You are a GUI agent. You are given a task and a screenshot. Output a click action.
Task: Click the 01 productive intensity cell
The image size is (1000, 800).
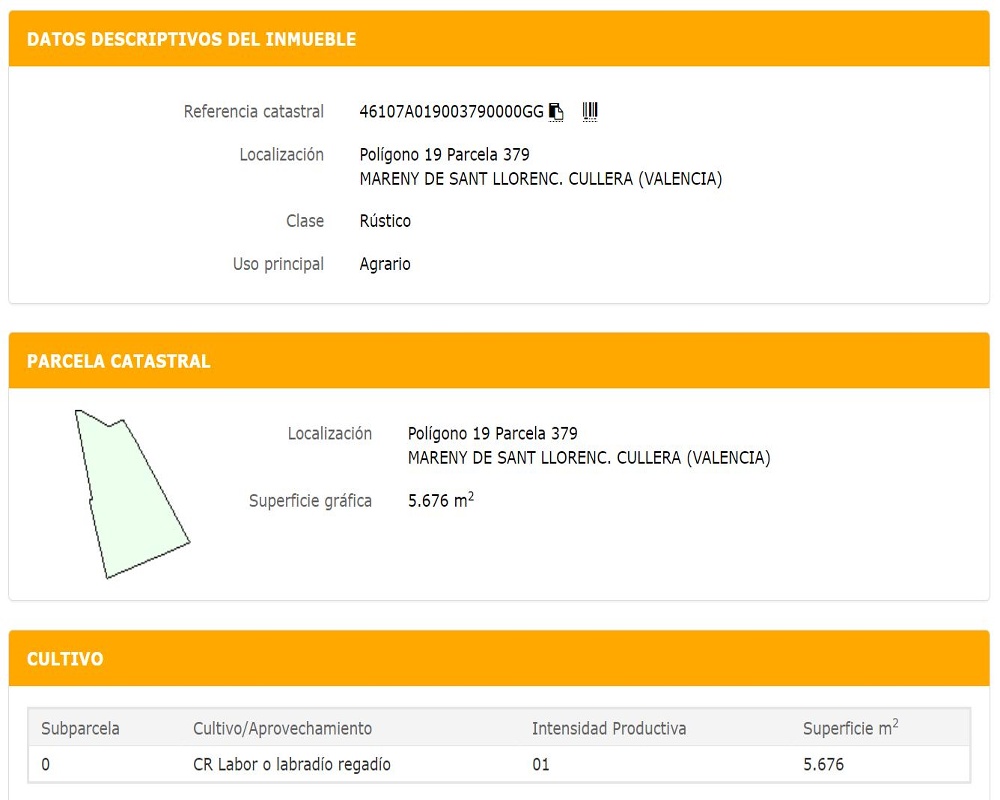[x=541, y=765]
